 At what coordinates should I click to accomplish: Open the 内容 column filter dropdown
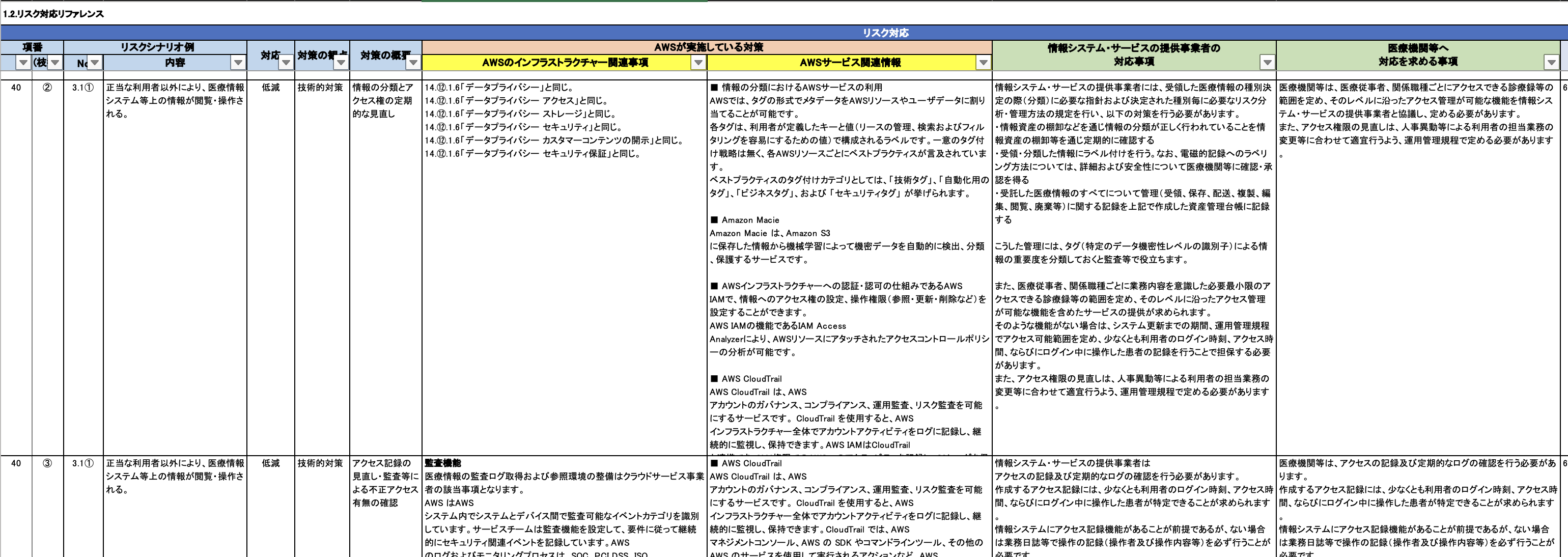click(238, 63)
